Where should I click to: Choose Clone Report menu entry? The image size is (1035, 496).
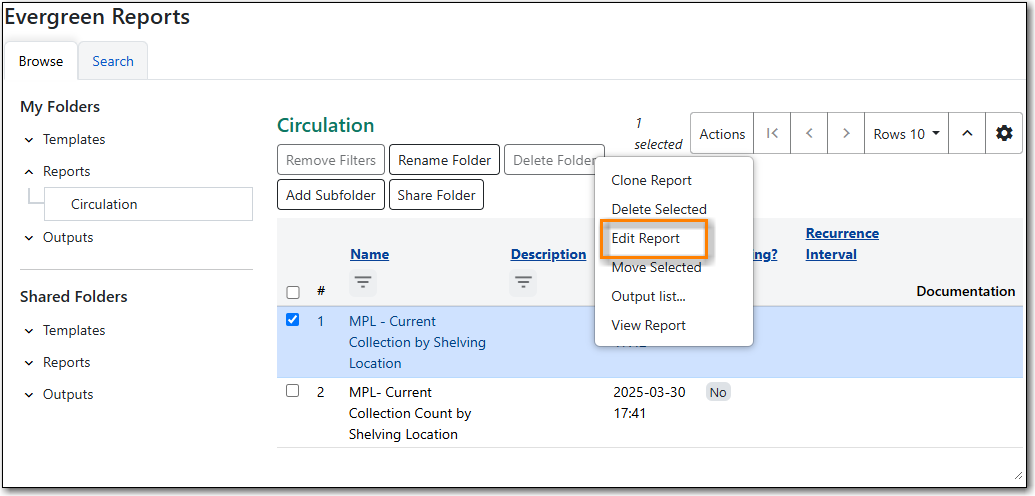(651, 180)
